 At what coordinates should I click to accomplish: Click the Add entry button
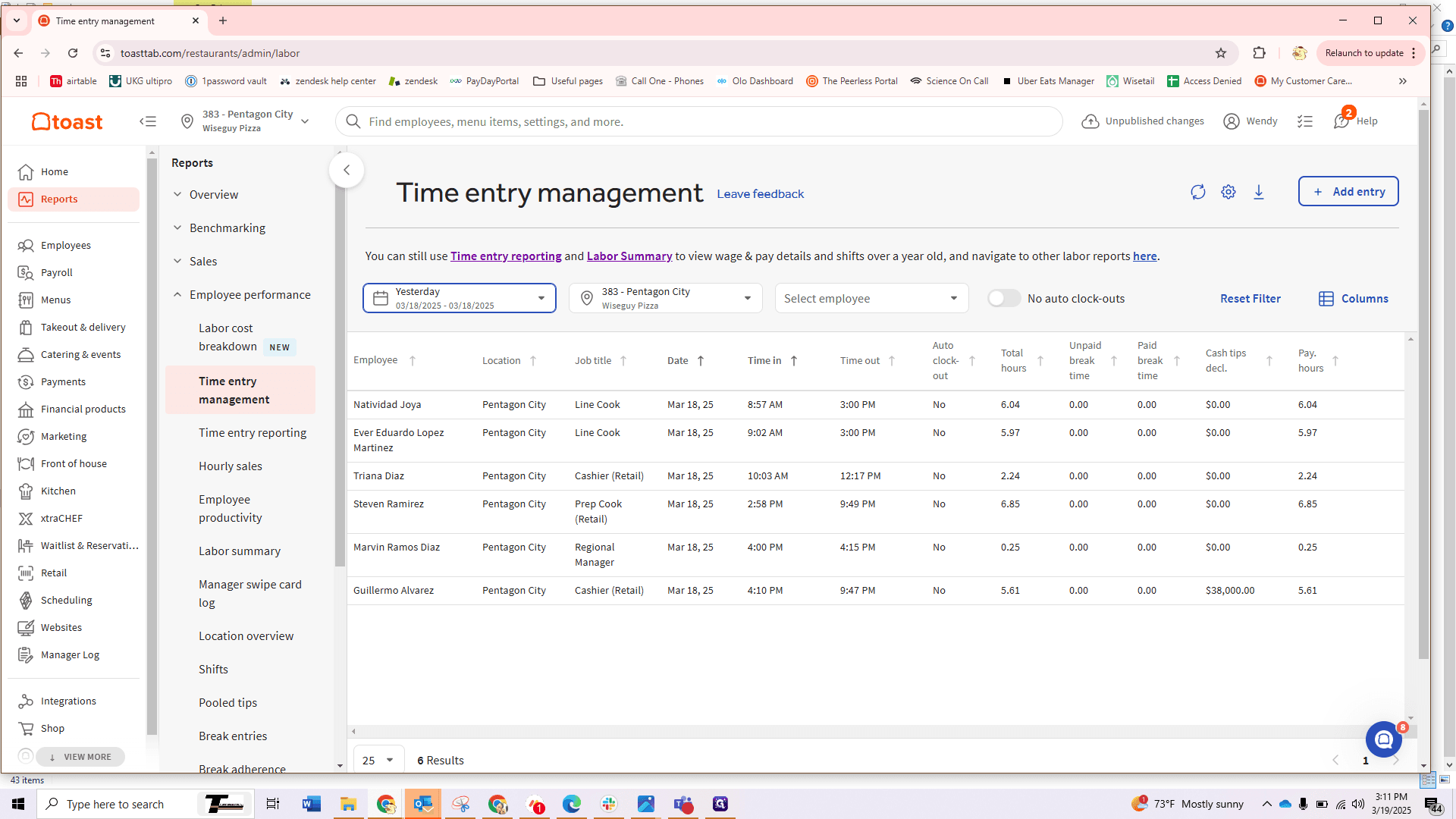[1348, 192]
